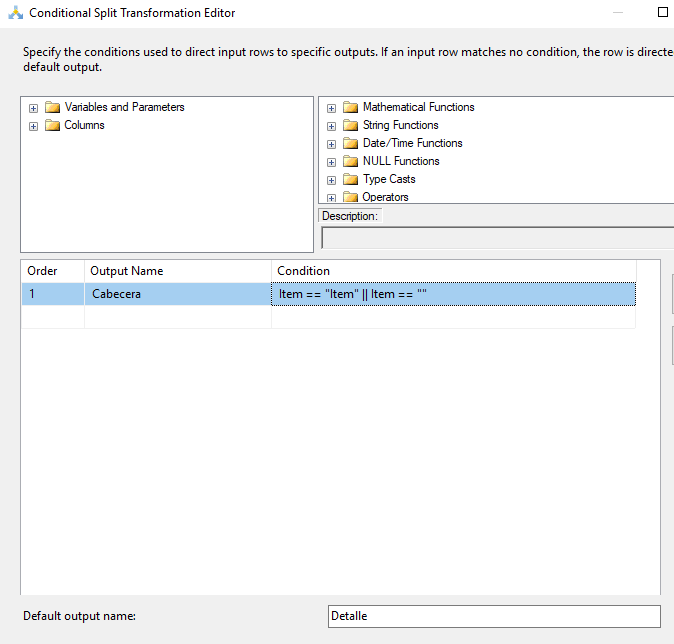
Task: Click the Output Name column header
Action: click(178, 271)
